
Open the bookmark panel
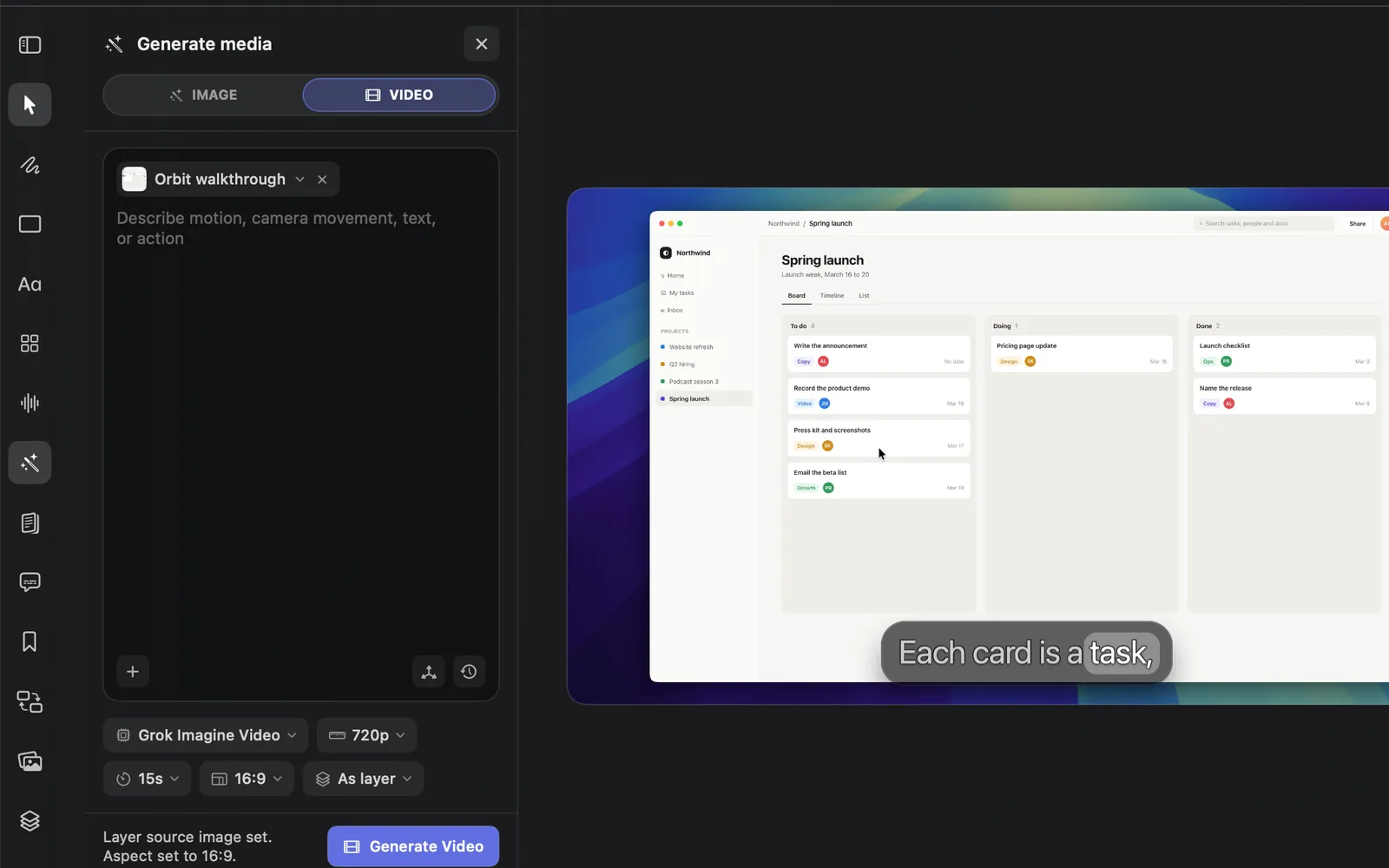tap(30, 641)
